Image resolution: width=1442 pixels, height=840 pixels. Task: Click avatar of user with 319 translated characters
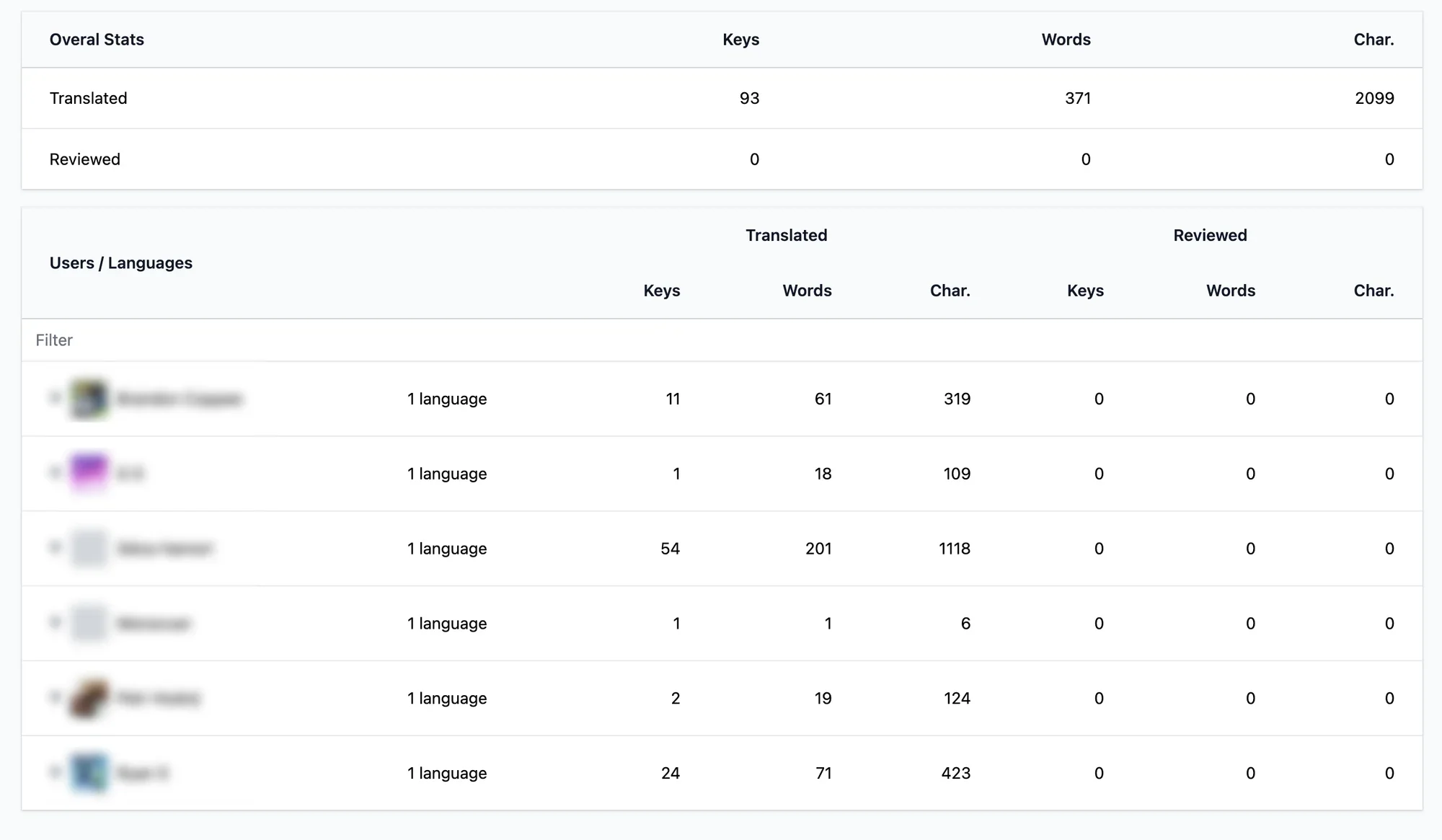click(89, 399)
